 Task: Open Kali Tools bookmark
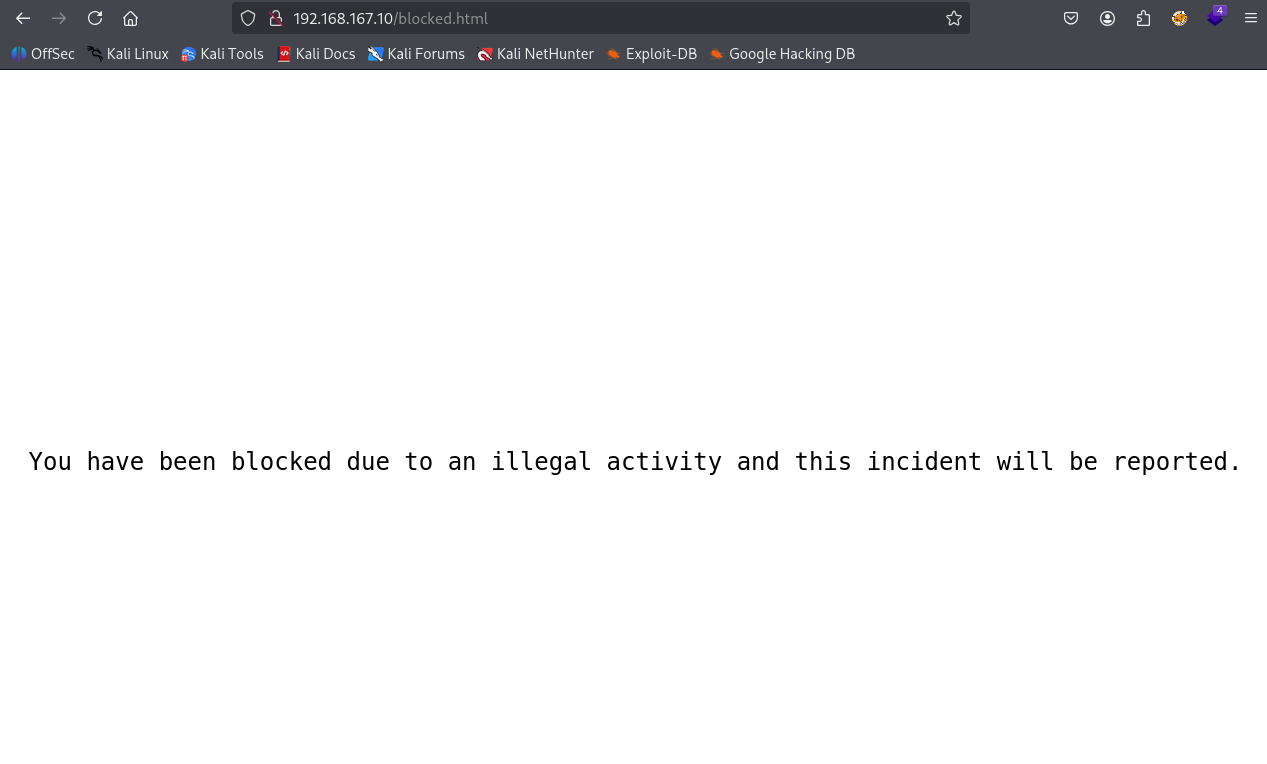[222, 54]
